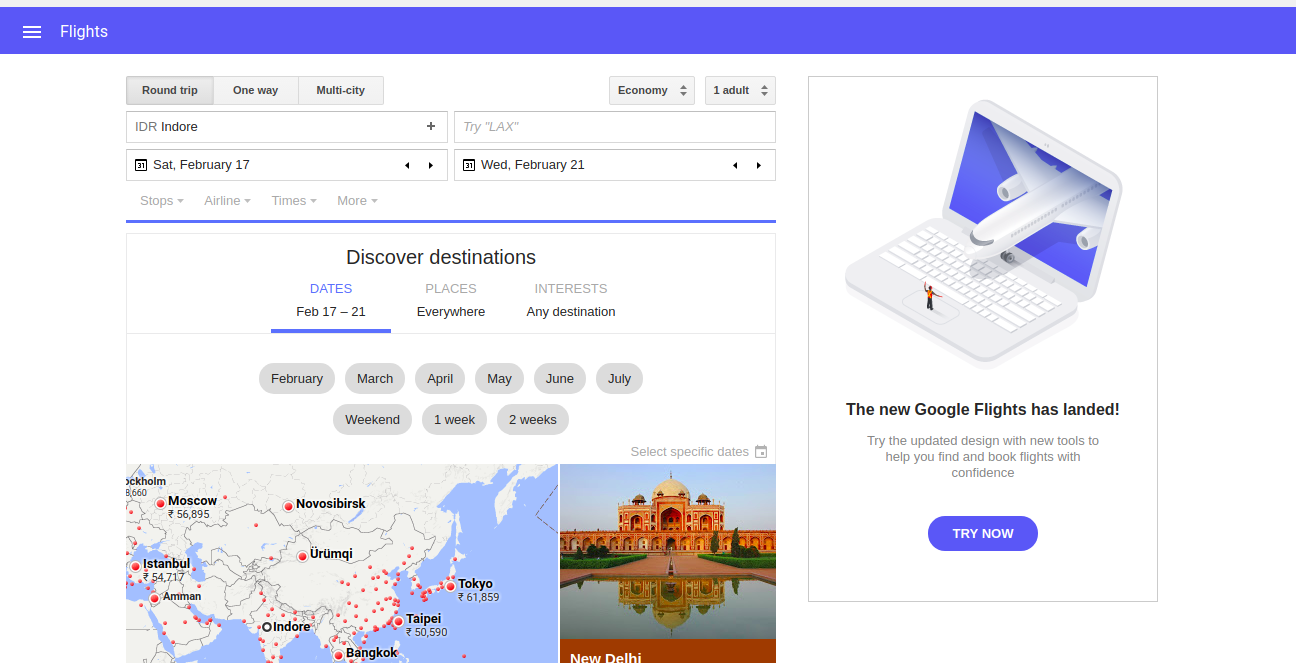Click the Novosibirsk map marker
Viewport: 1296px width, 663px height.
coord(289,507)
